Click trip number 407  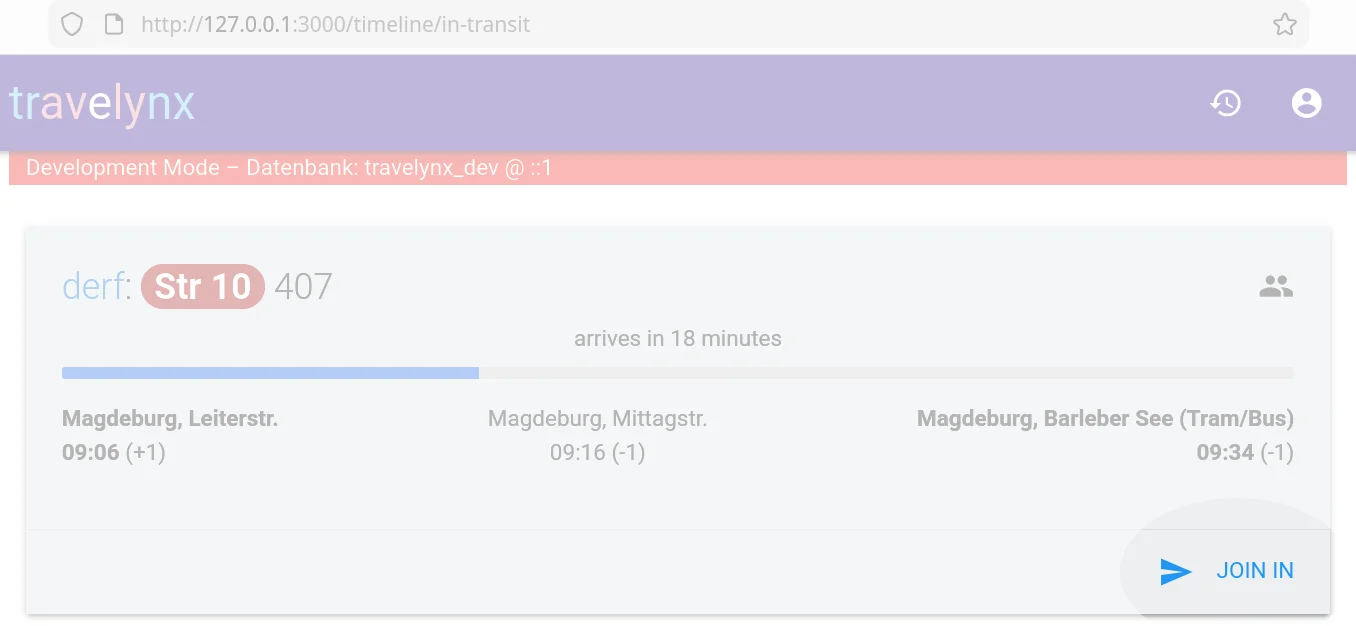(x=303, y=287)
